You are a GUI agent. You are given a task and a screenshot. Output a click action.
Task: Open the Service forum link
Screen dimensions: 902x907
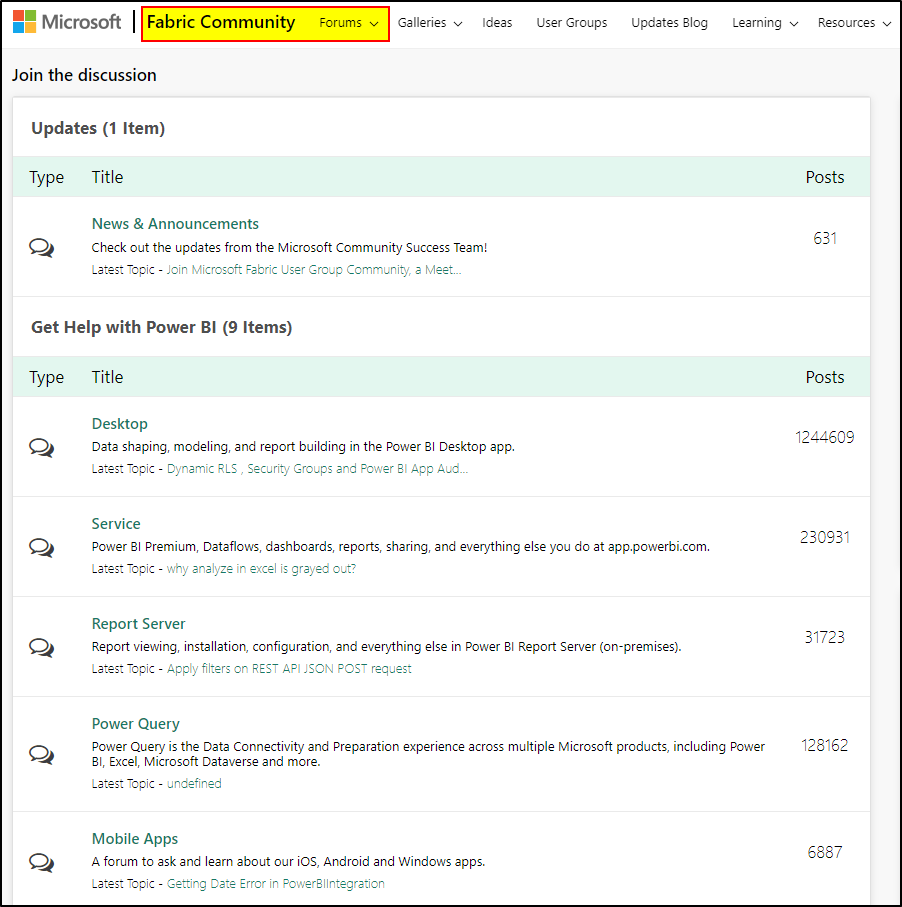(116, 524)
